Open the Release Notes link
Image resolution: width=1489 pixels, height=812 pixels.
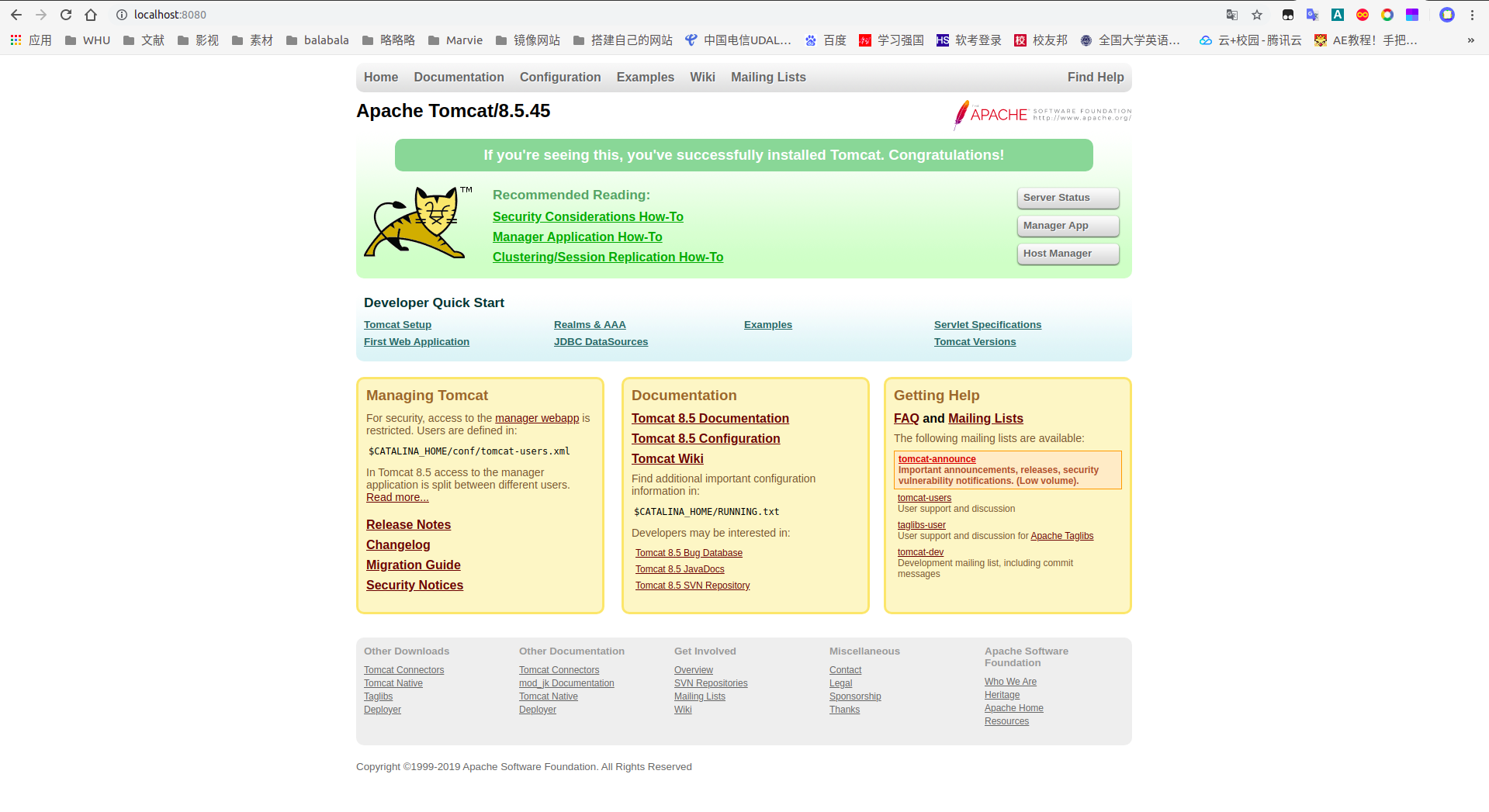[408, 525]
